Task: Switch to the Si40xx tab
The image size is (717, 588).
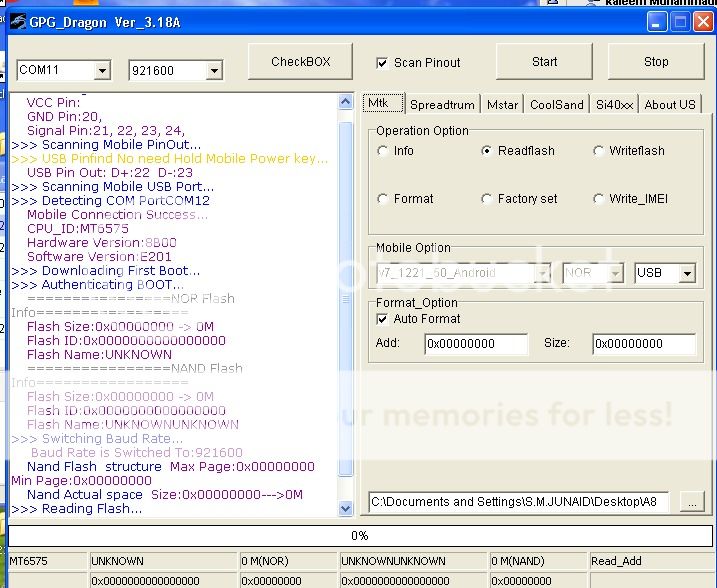Action: 614,105
